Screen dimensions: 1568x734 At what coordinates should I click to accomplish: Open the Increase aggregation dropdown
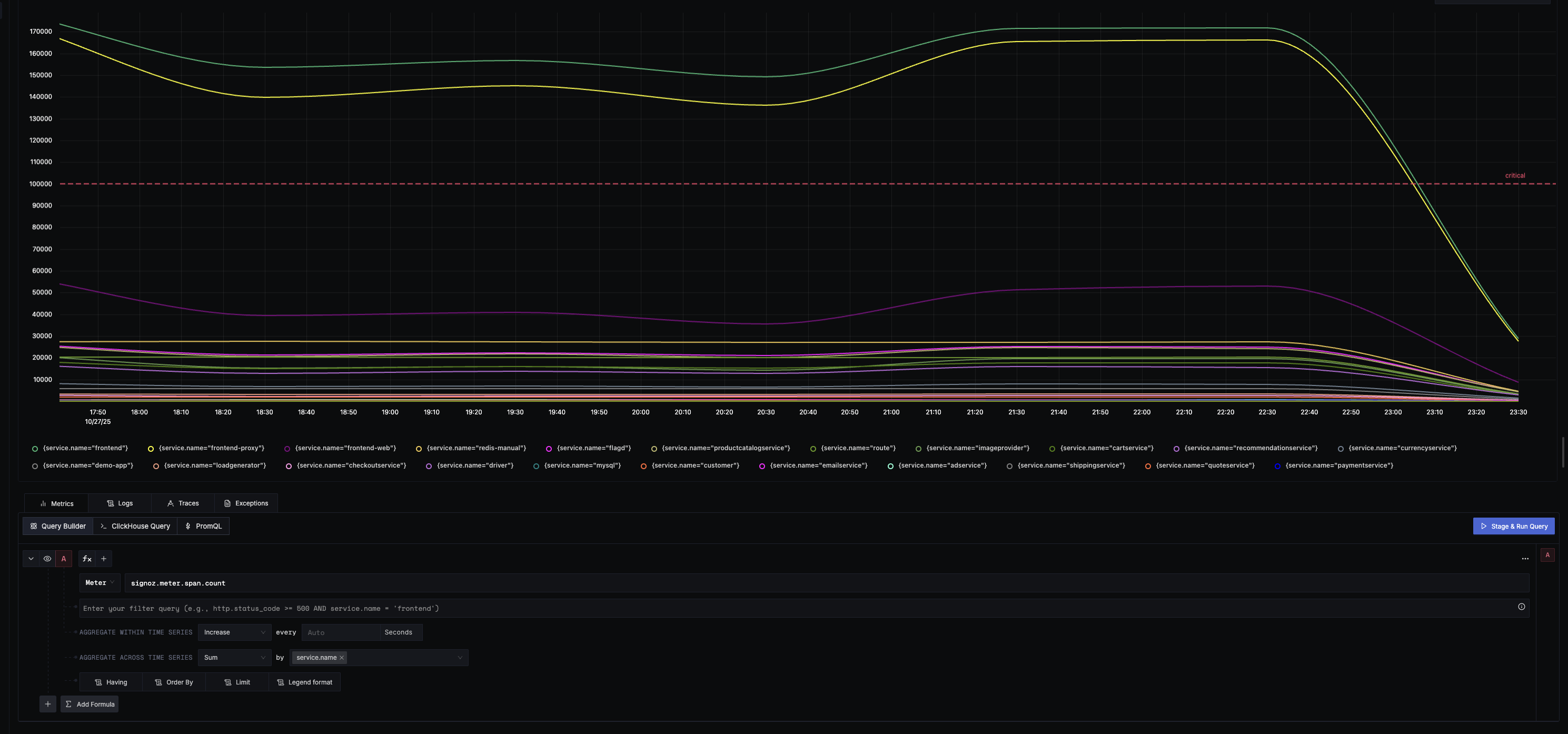tap(234, 632)
